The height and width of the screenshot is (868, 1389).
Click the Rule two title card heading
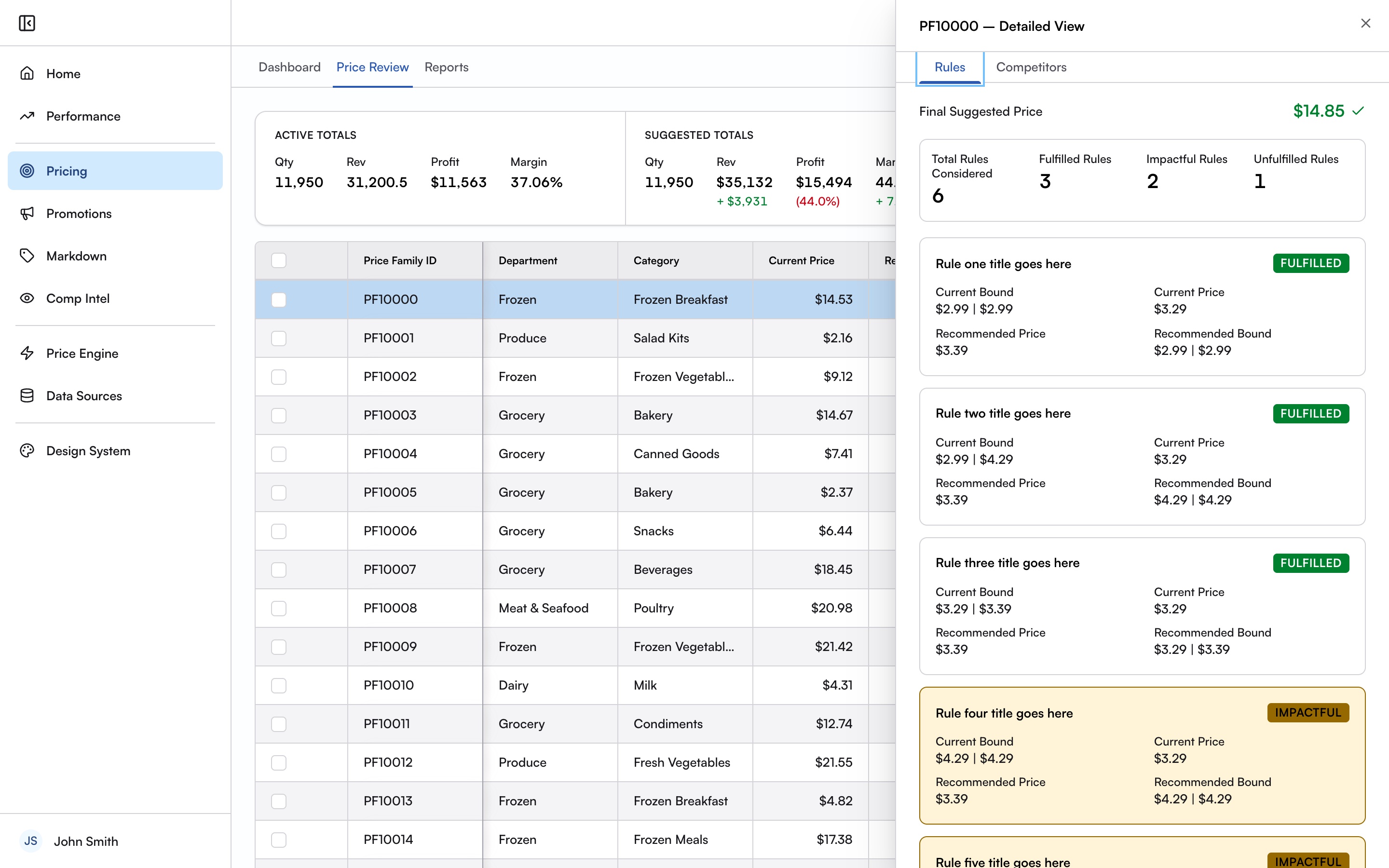click(x=1003, y=413)
